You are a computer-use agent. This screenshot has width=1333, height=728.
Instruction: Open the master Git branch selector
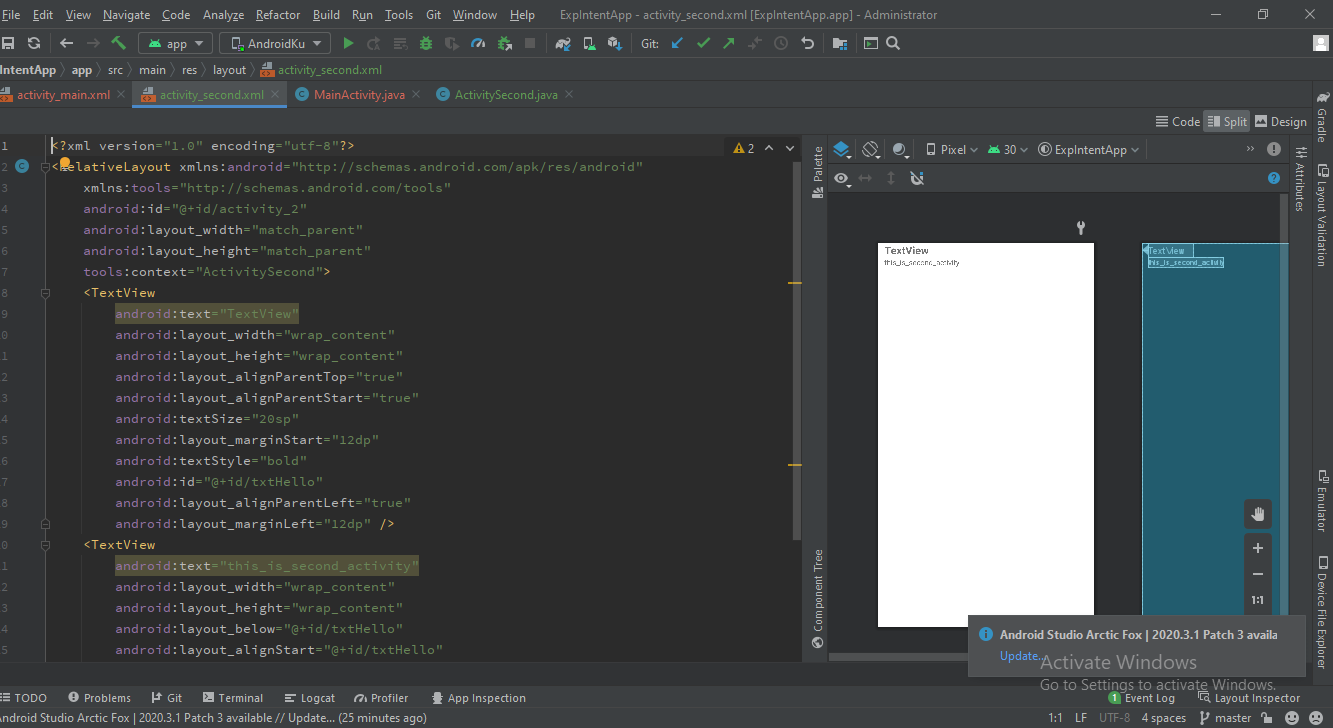click(1225, 718)
